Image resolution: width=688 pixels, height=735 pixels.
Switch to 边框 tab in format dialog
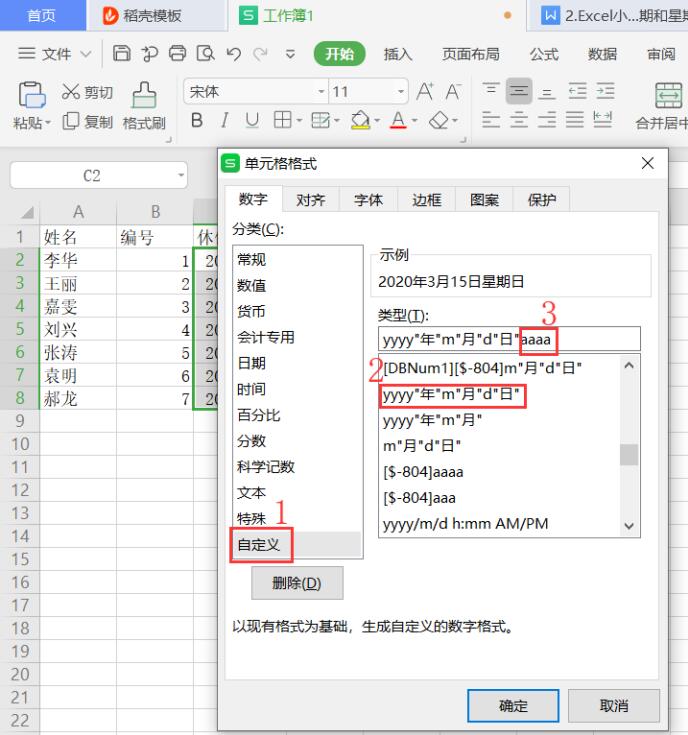click(x=426, y=200)
